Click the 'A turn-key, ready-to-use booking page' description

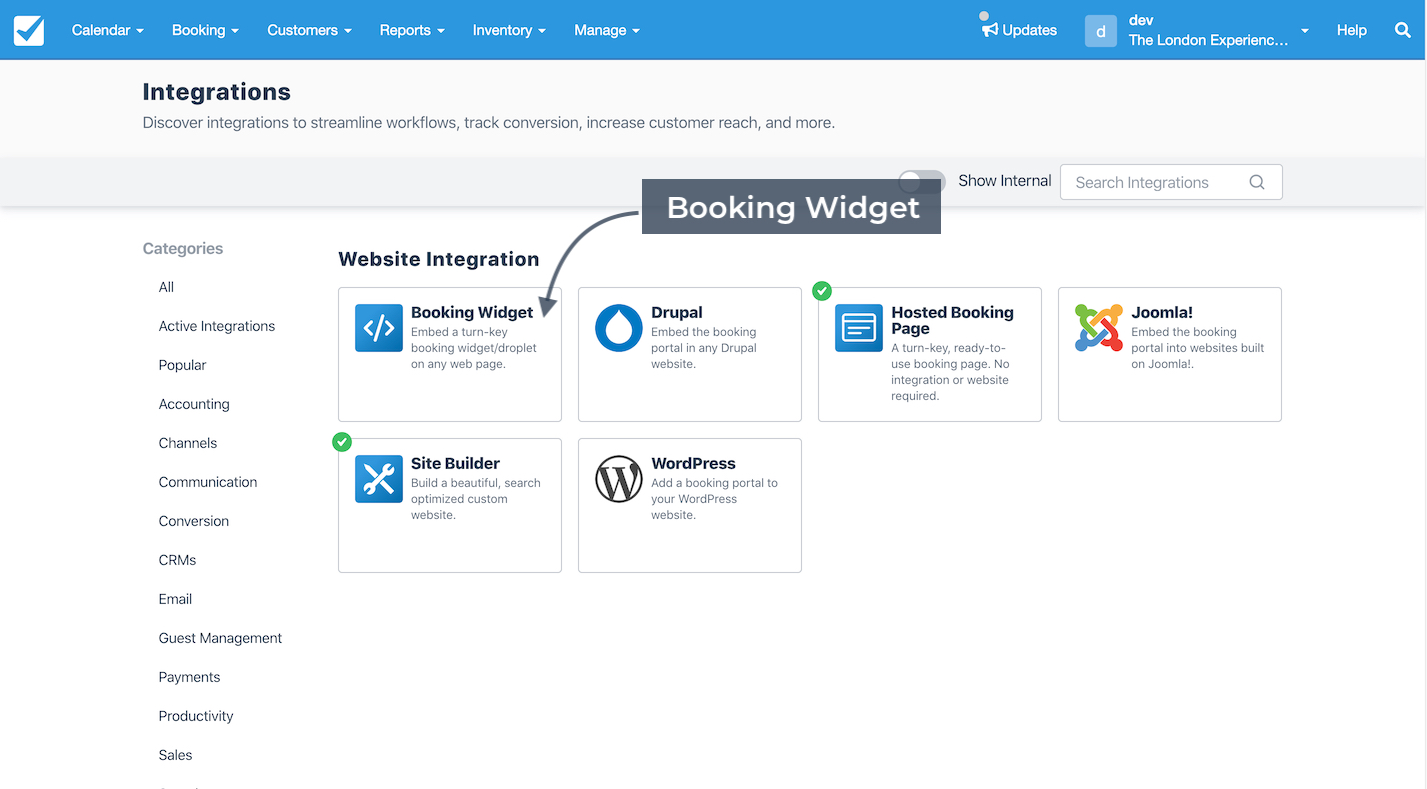[950, 372]
